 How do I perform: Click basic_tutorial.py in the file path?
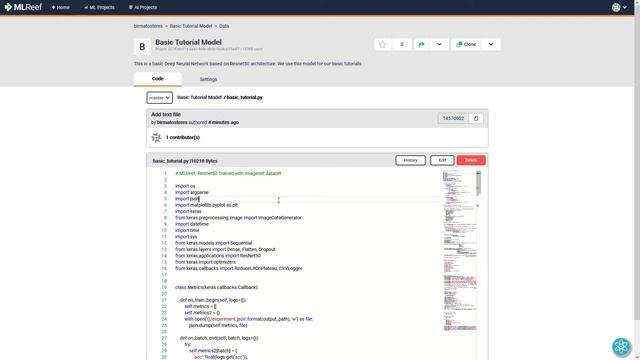pyautogui.click(x=244, y=98)
